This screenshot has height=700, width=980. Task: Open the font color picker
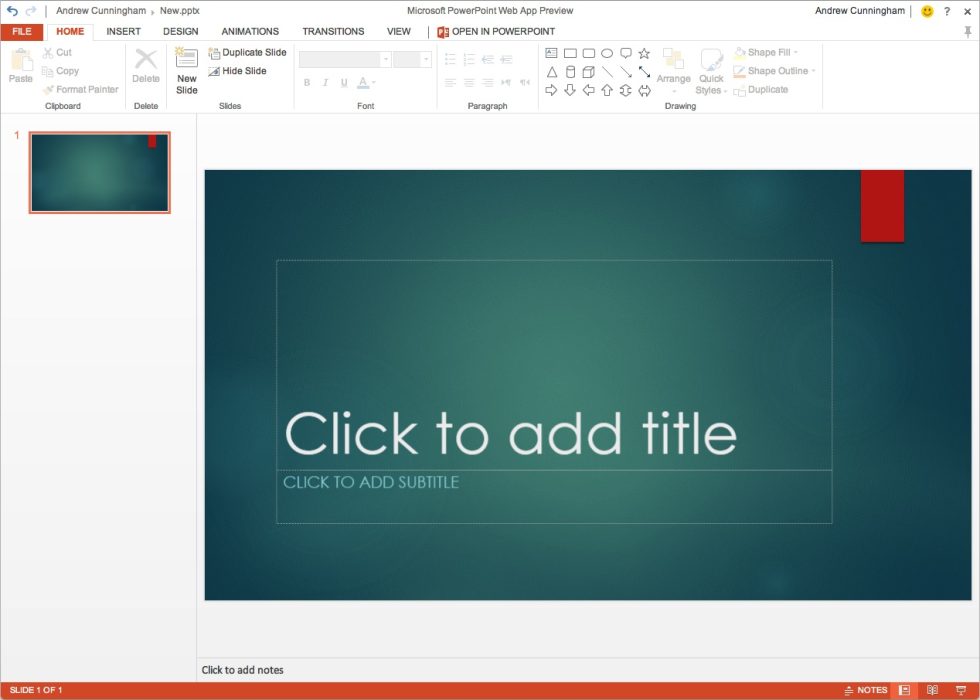tap(362, 82)
